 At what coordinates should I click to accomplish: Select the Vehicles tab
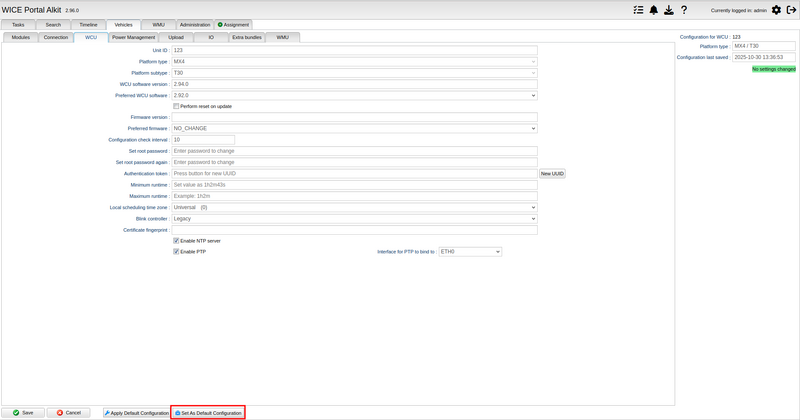(123, 24)
